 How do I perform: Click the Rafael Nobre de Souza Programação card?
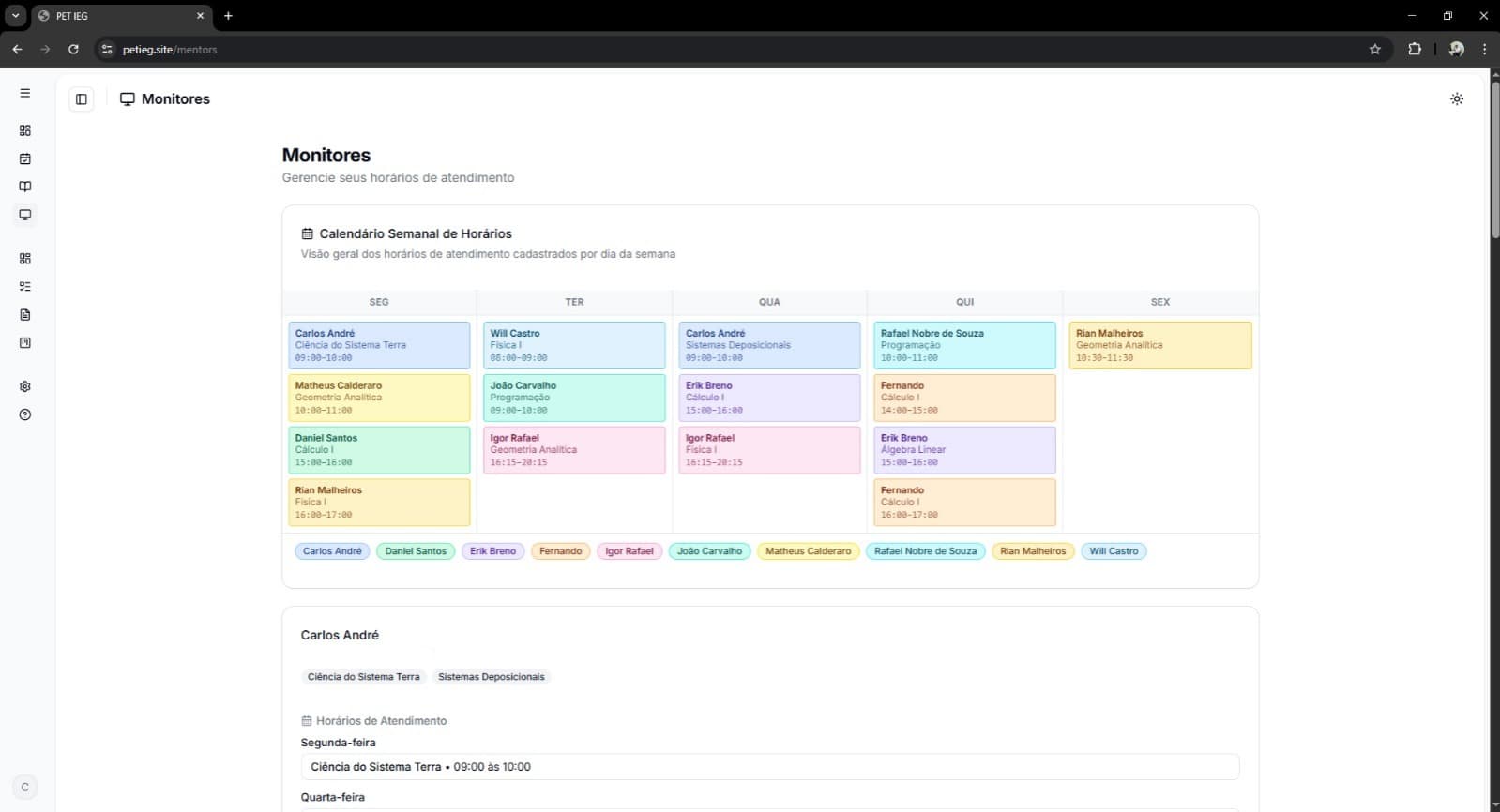click(x=964, y=345)
